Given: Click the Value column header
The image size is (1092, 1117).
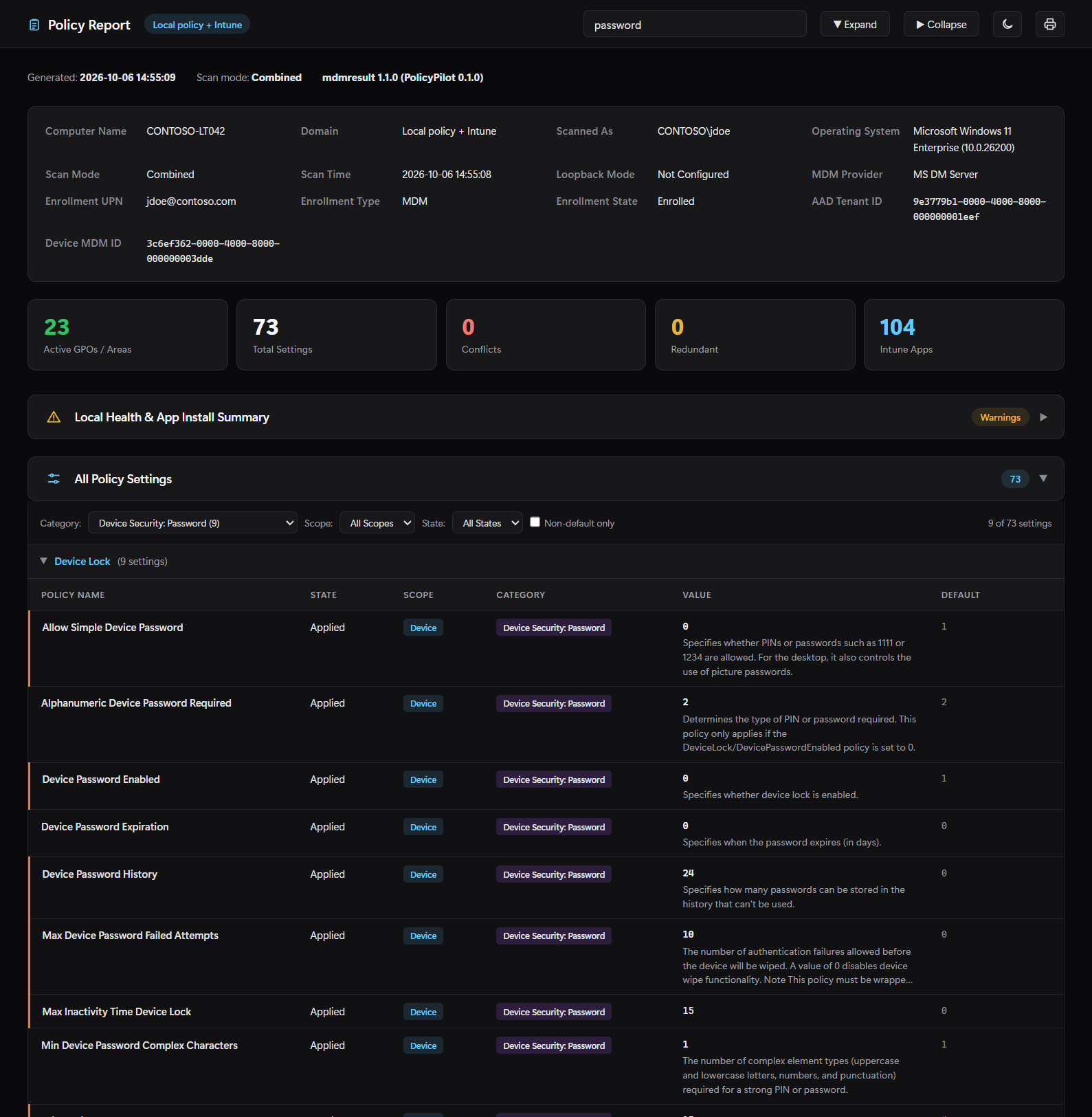Looking at the screenshot, I should 697,595.
